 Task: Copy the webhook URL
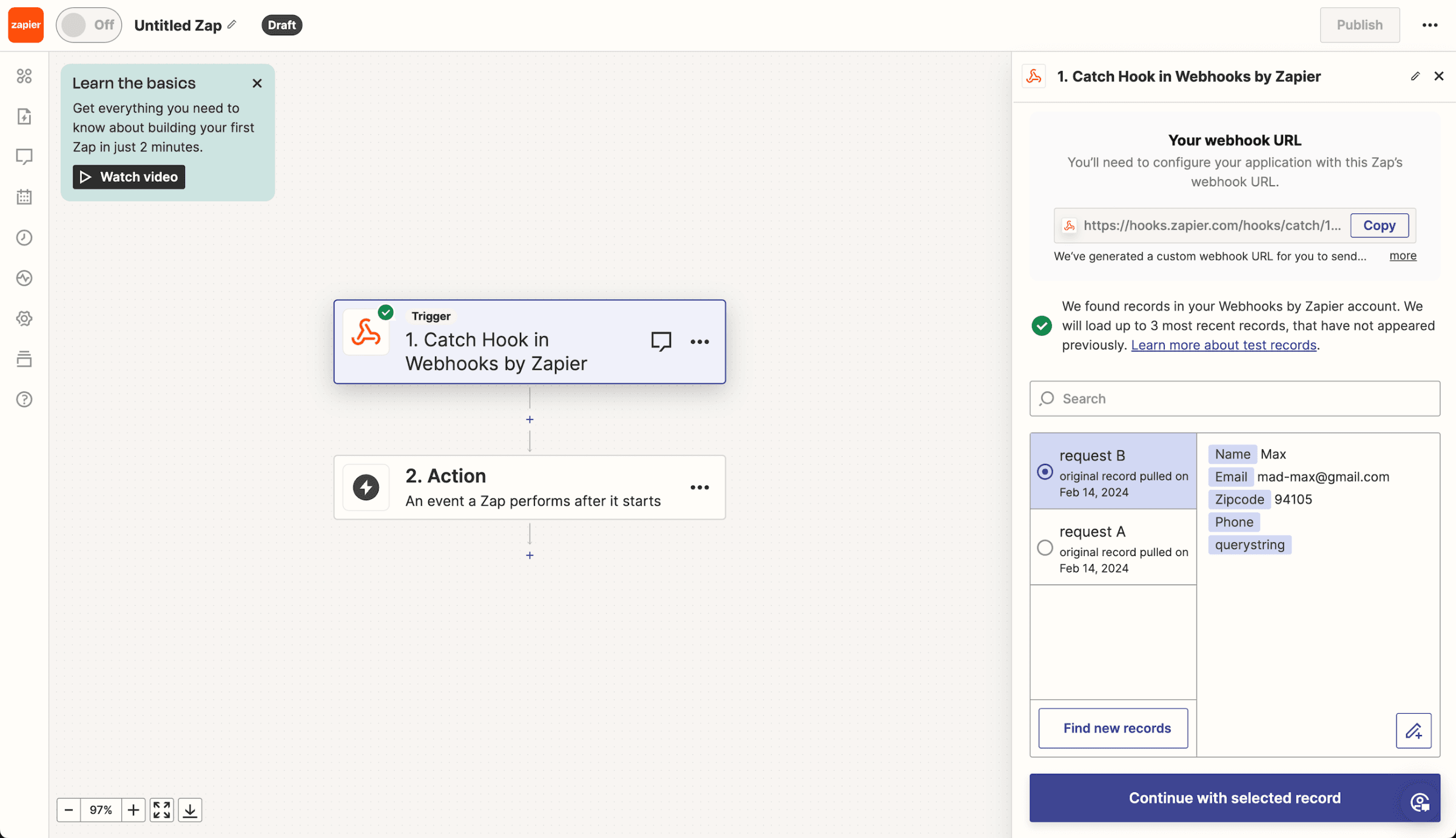[1379, 226]
